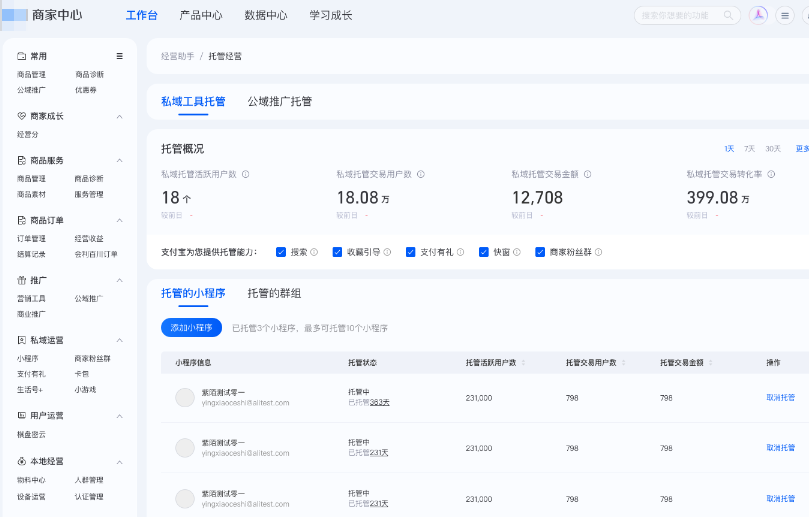Toggle the fourth checkbox, between 支付有礼 and 商家粉丝群
This screenshot has width=809, height=517.
coord(484,252)
